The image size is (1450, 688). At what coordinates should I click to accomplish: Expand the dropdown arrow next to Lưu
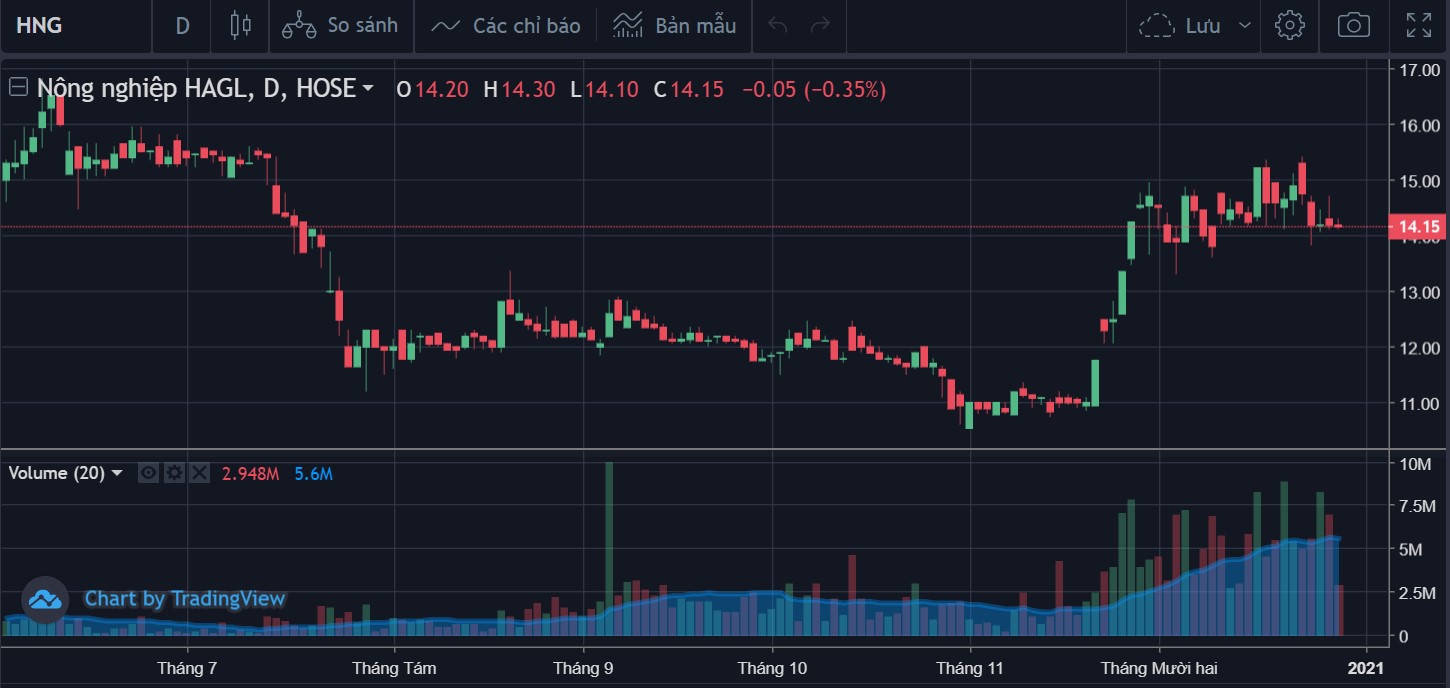(x=1244, y=25)
